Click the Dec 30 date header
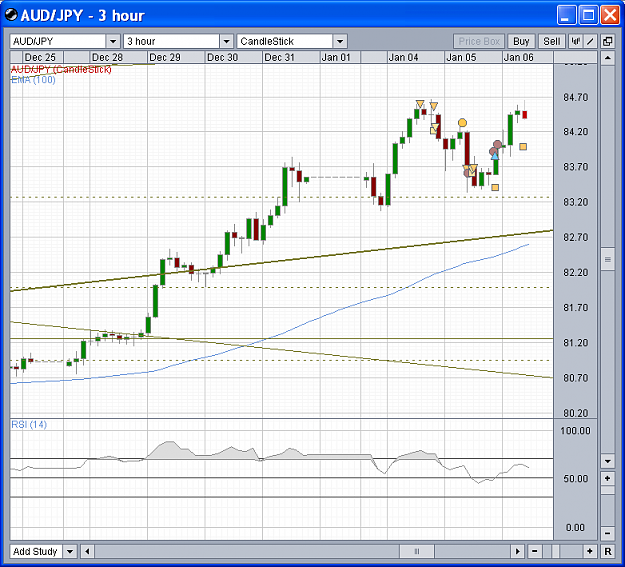The width and height of the screenshot is (625, 567). (222, 57)
